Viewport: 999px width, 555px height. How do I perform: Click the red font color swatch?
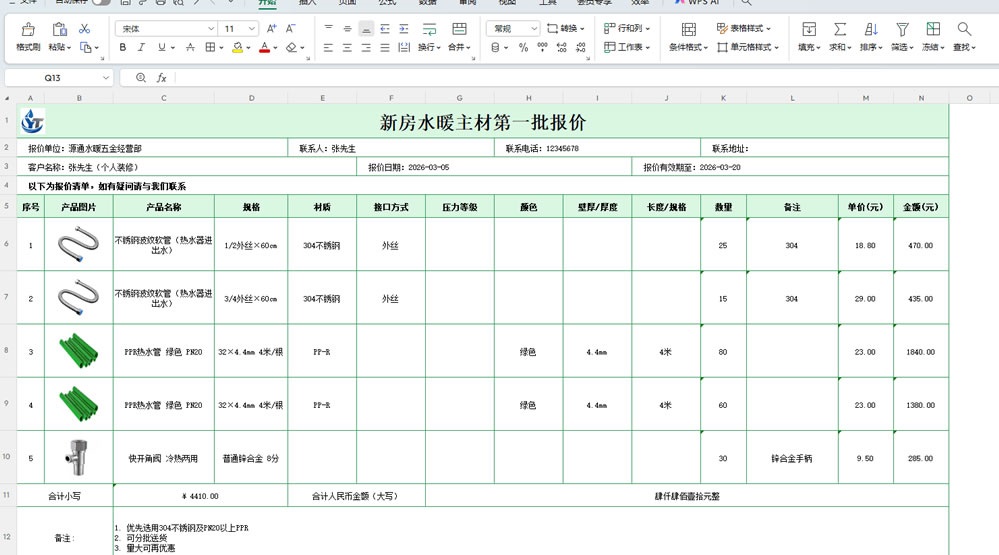pos(265,47)
